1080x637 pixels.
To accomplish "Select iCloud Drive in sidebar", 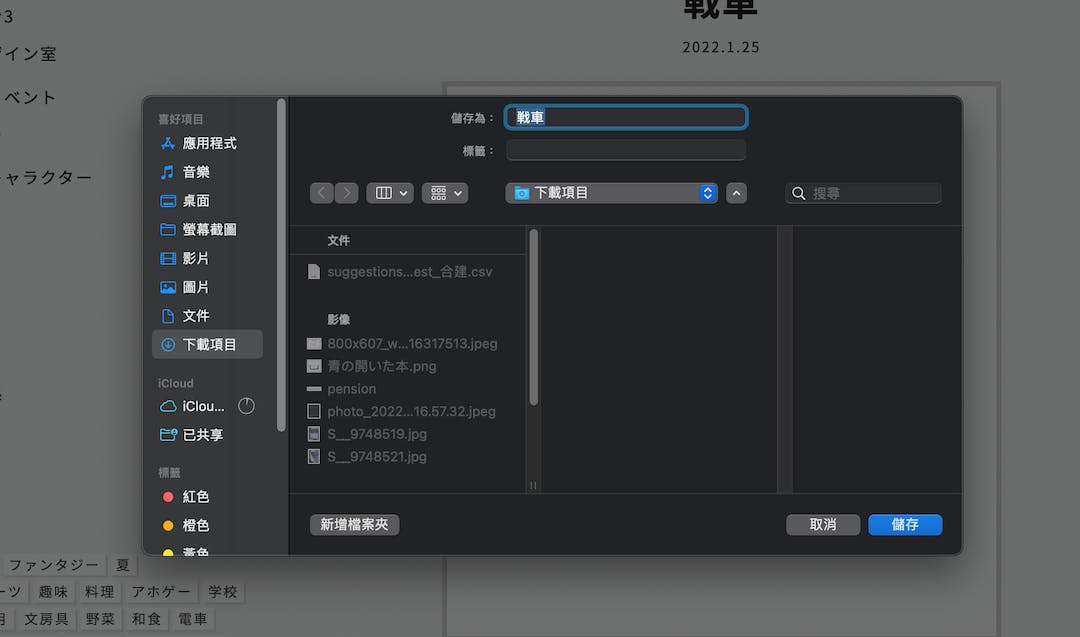I will 203,406.
